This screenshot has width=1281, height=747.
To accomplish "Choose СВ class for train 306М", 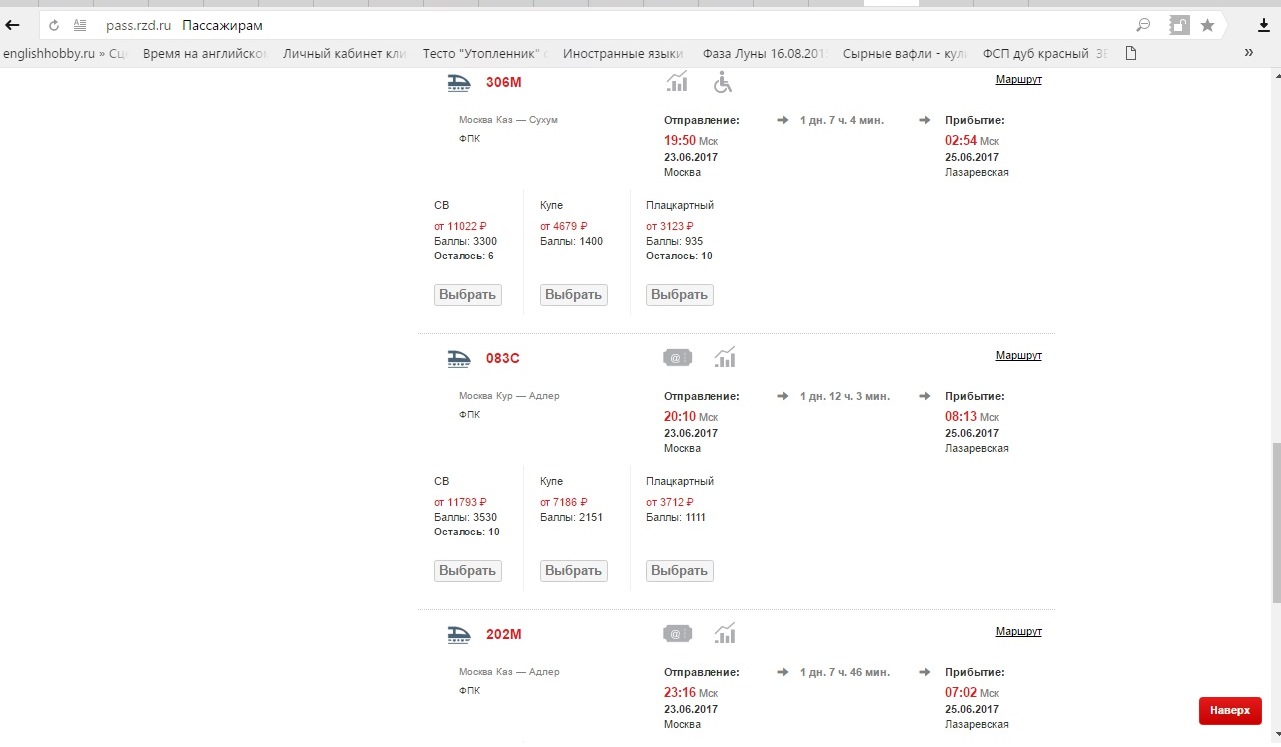I will (x=467, y=295).
